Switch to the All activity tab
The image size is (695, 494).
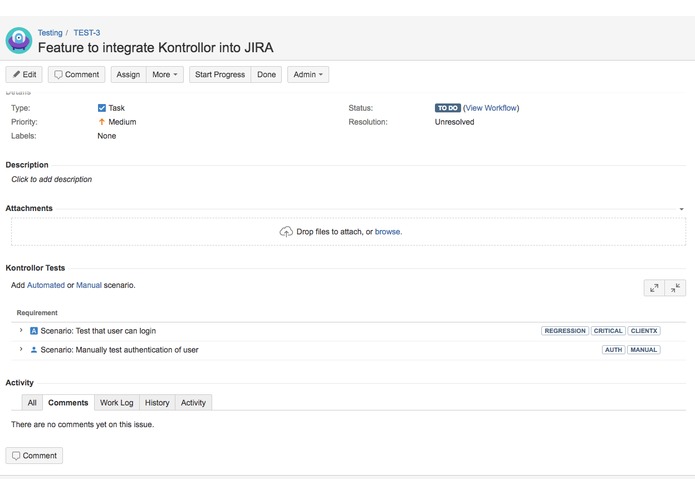[32, 403]
